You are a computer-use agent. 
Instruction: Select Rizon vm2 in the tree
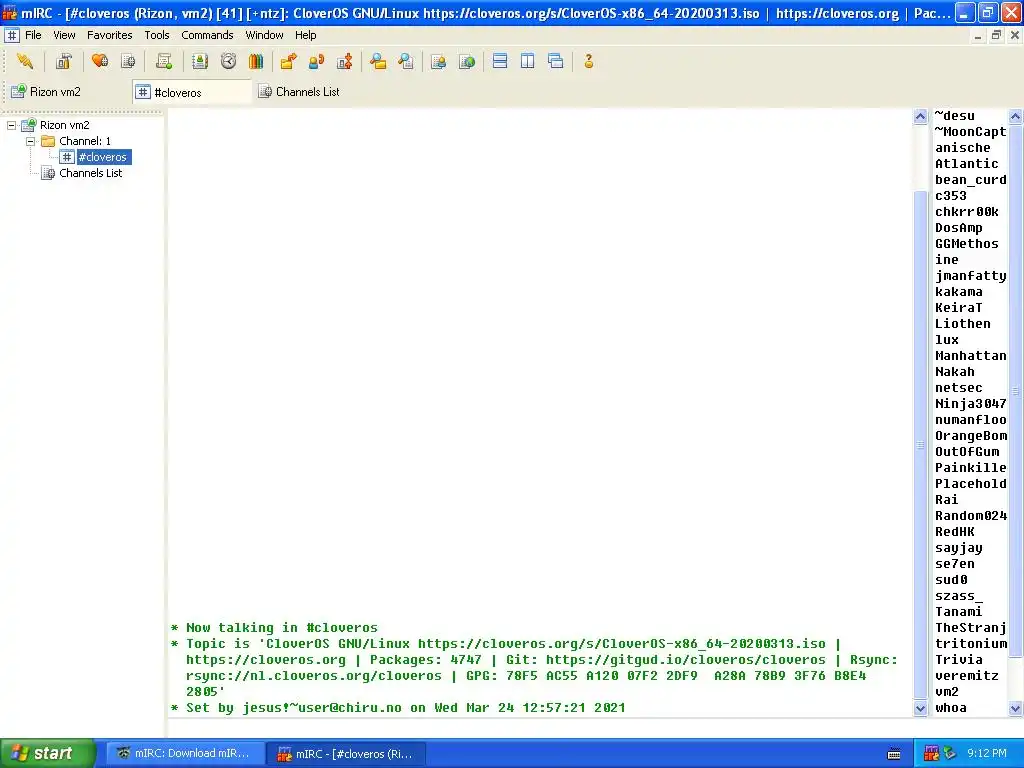64,125
